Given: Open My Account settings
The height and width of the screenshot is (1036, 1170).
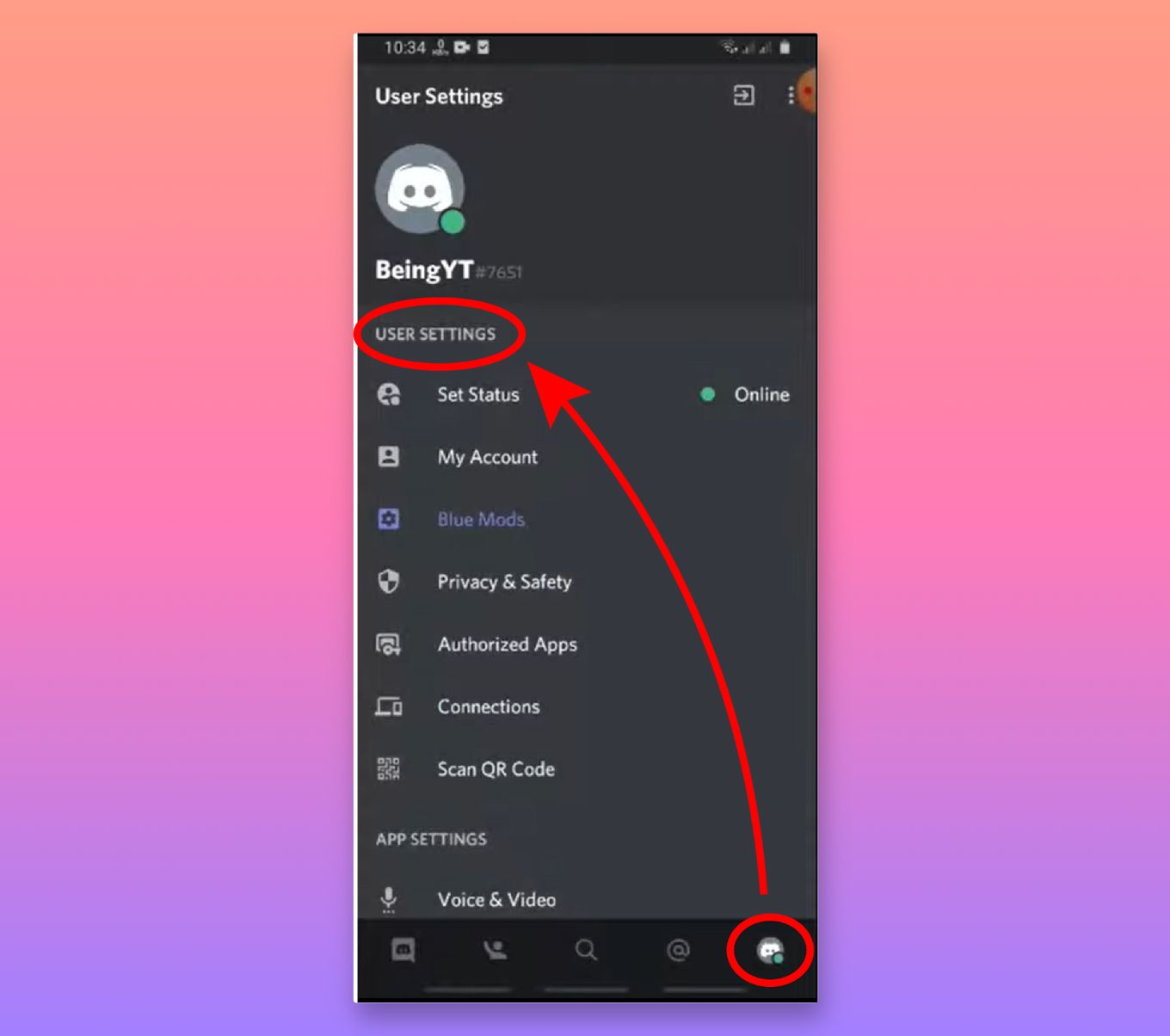Looking at the screenshot, I should 488,457.
